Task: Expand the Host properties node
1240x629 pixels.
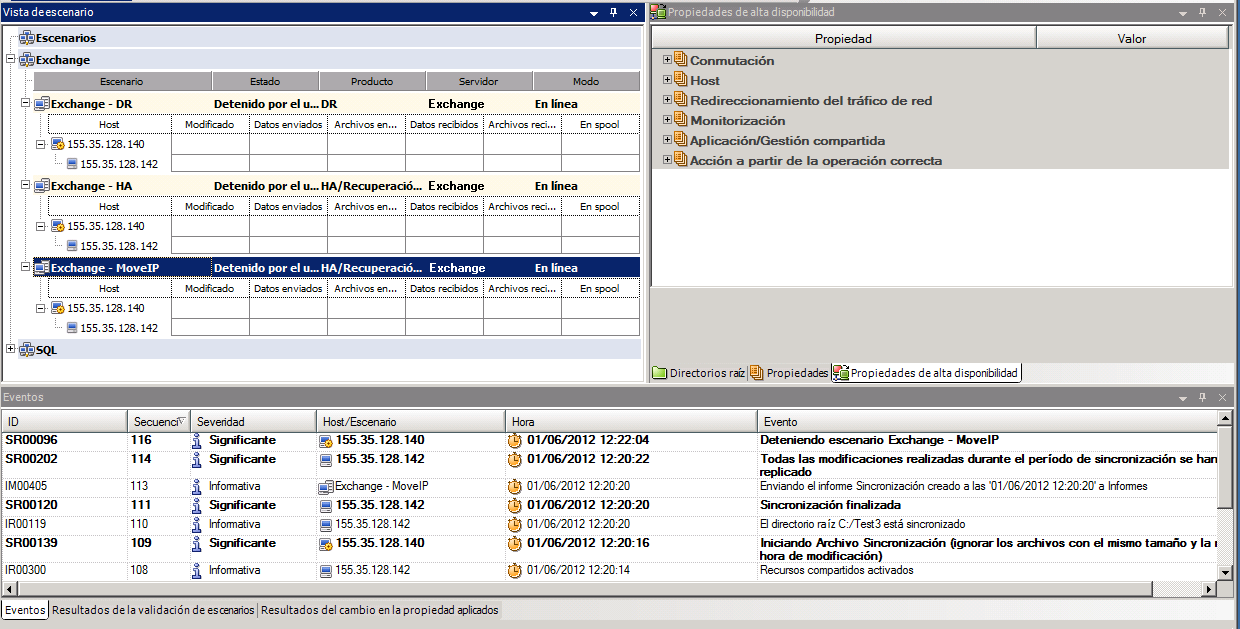Action: click(x=667, y=80)
